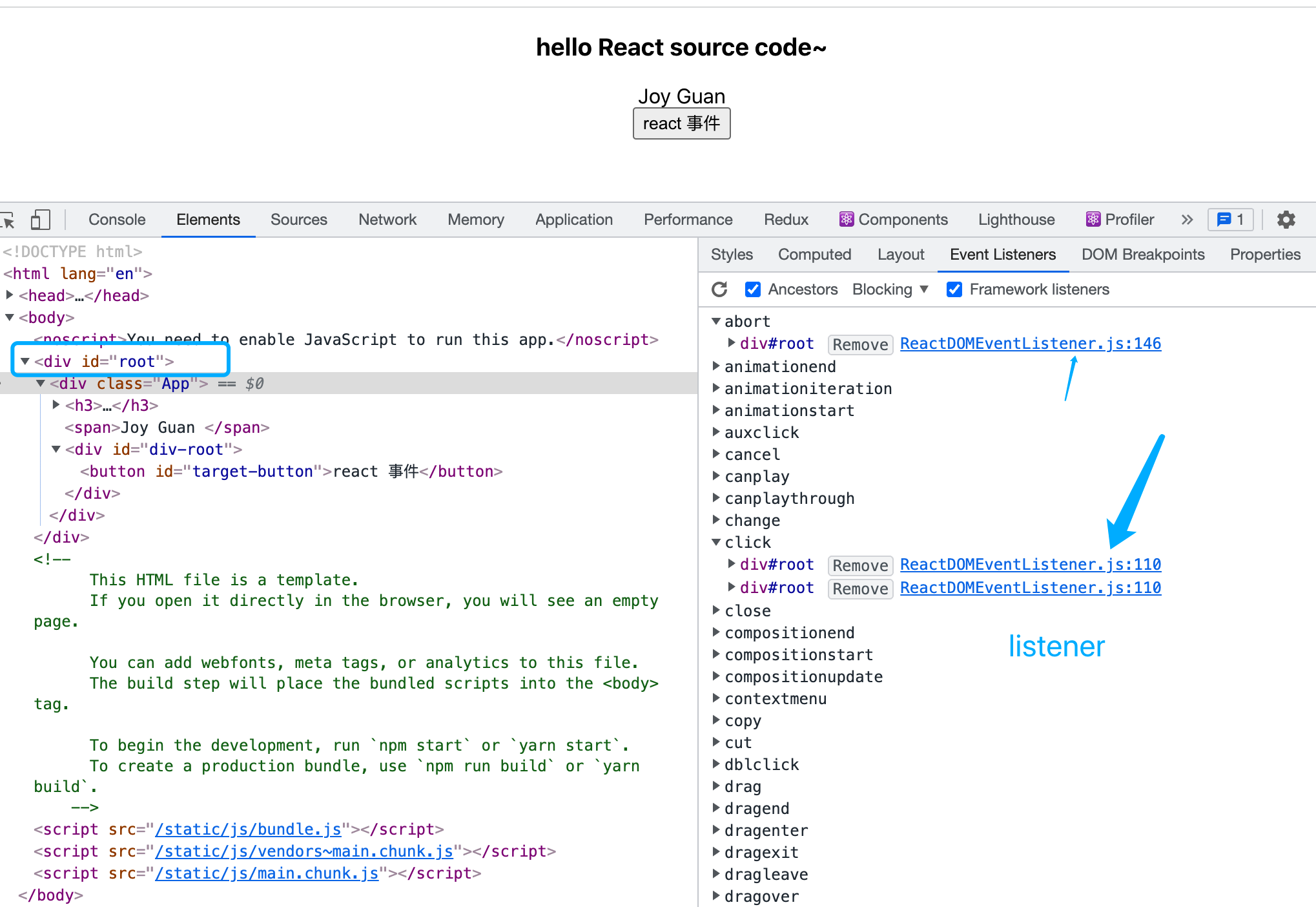The height and width of the screenshot is (907, 1316).
Task: Switch to the Styles pane
Action: pos(732,255)
